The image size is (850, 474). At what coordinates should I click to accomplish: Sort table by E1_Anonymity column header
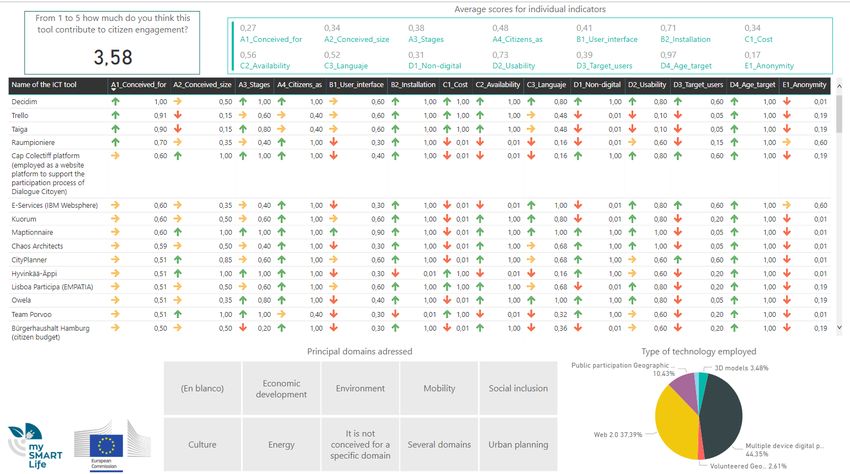804,85
